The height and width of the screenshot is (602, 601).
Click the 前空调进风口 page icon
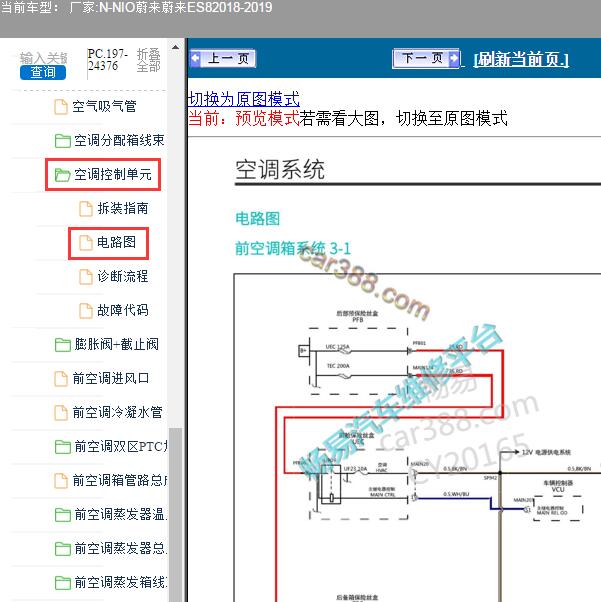tap(61, 379)
